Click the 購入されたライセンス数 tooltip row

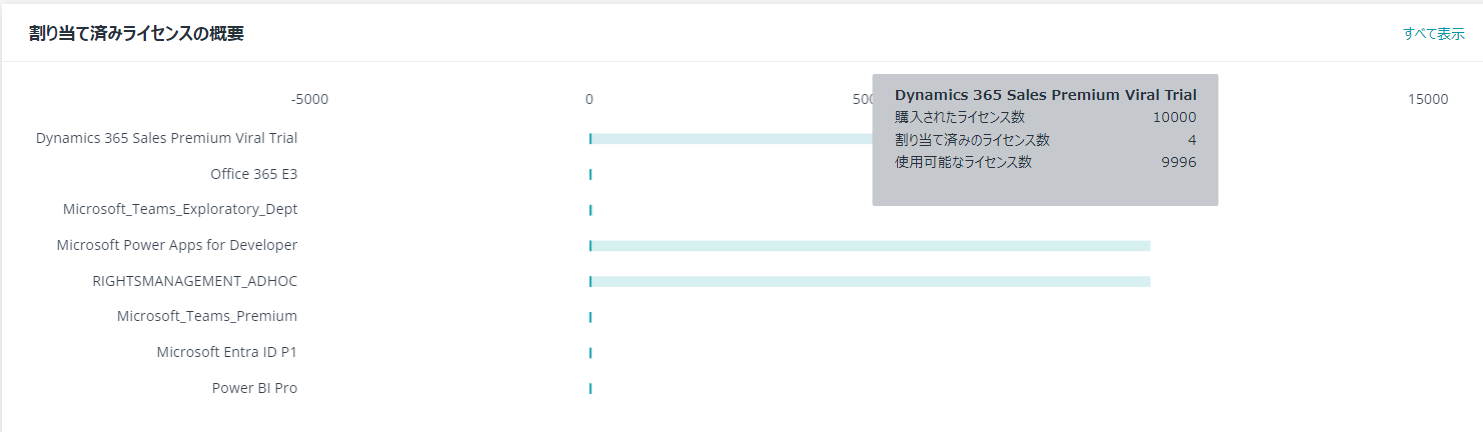[x=1045, y=117]
